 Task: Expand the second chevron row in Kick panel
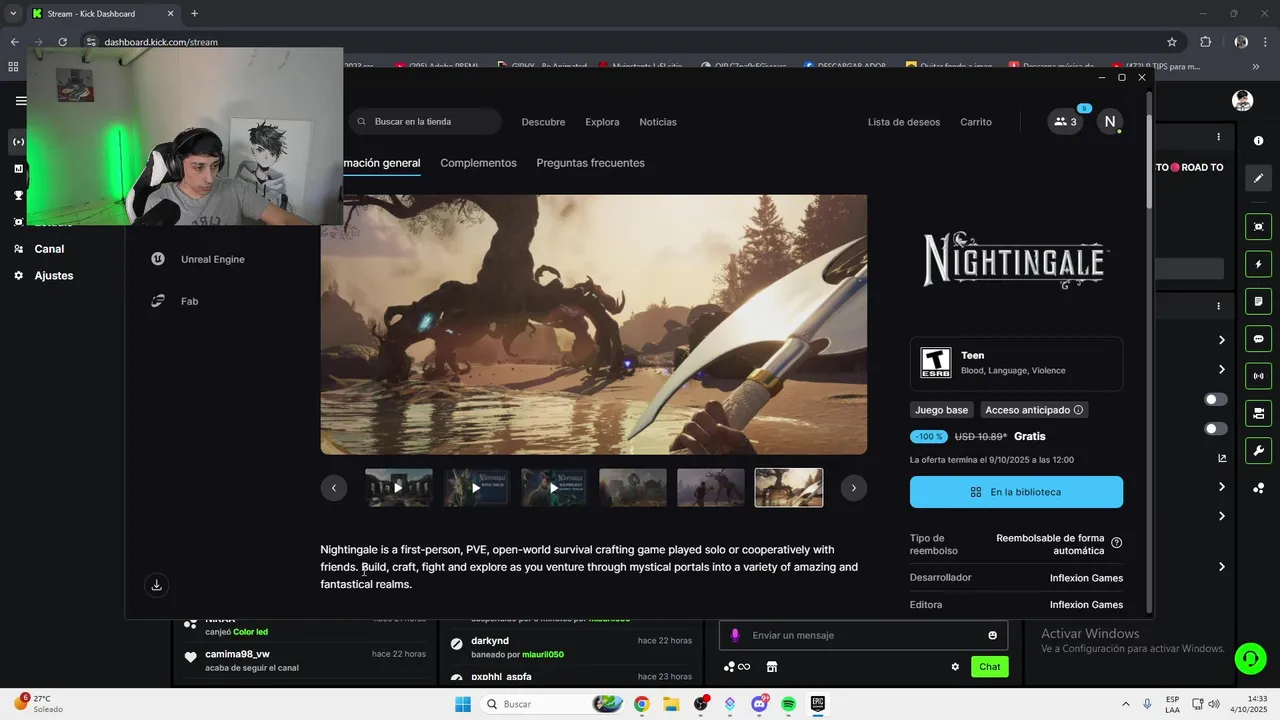pyautogui.click(x=1221, y=369)
